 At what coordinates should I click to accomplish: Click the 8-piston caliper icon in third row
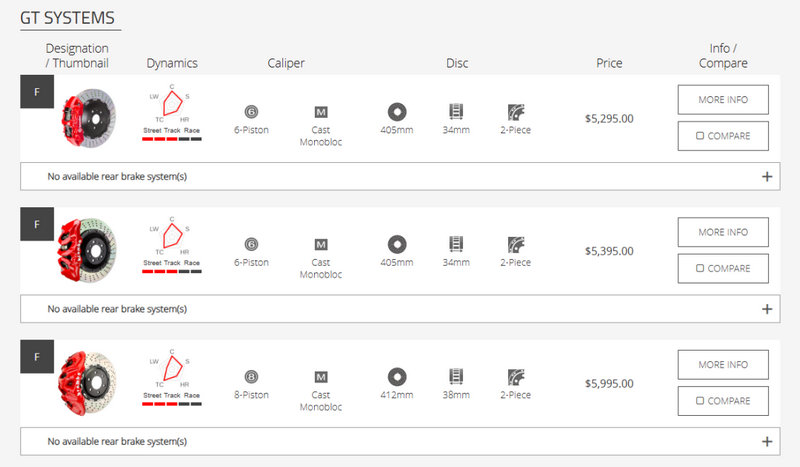pos(252,376)
